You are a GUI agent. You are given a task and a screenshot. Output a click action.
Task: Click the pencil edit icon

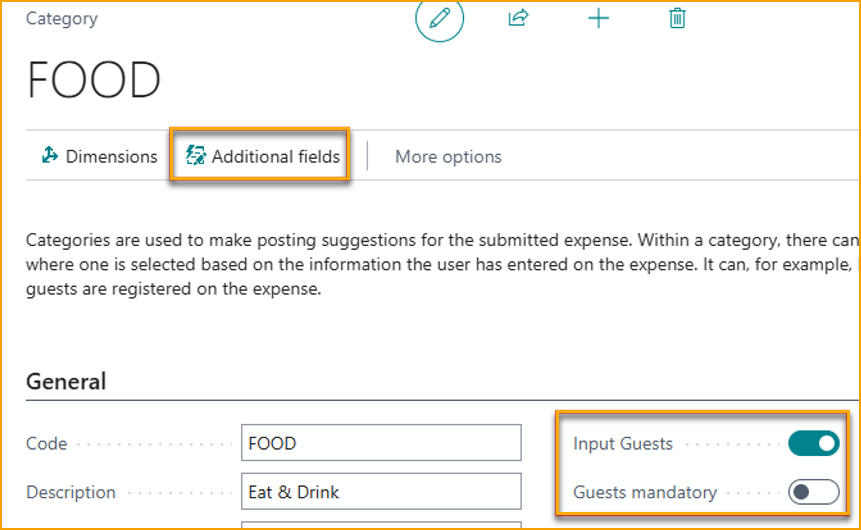(x=440, y=19)
